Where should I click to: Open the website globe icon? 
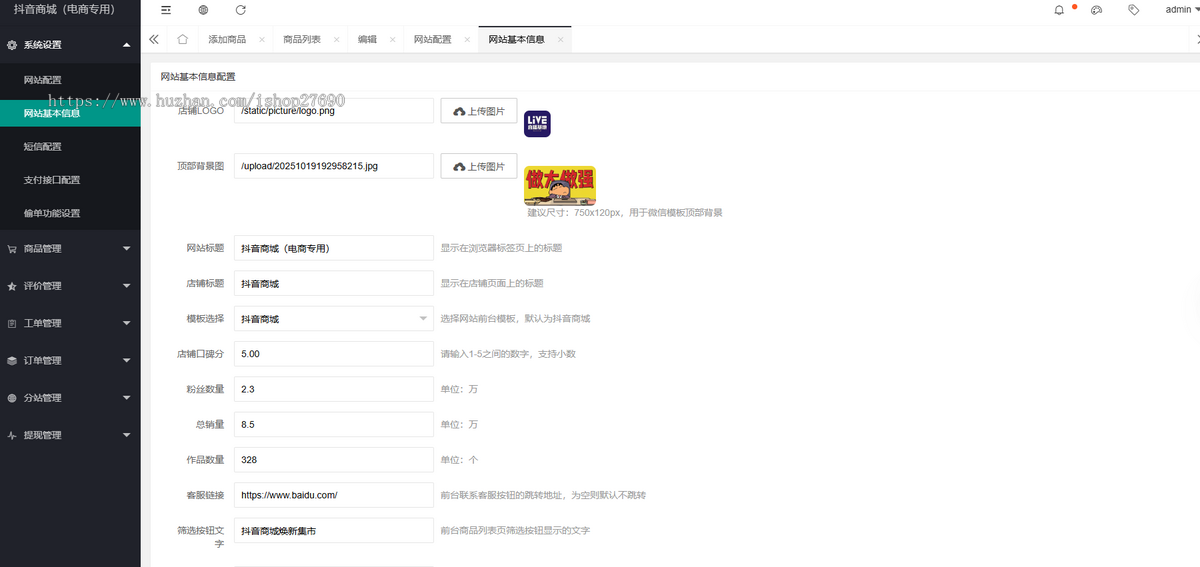pyautogui.click(x=203, y=10)
